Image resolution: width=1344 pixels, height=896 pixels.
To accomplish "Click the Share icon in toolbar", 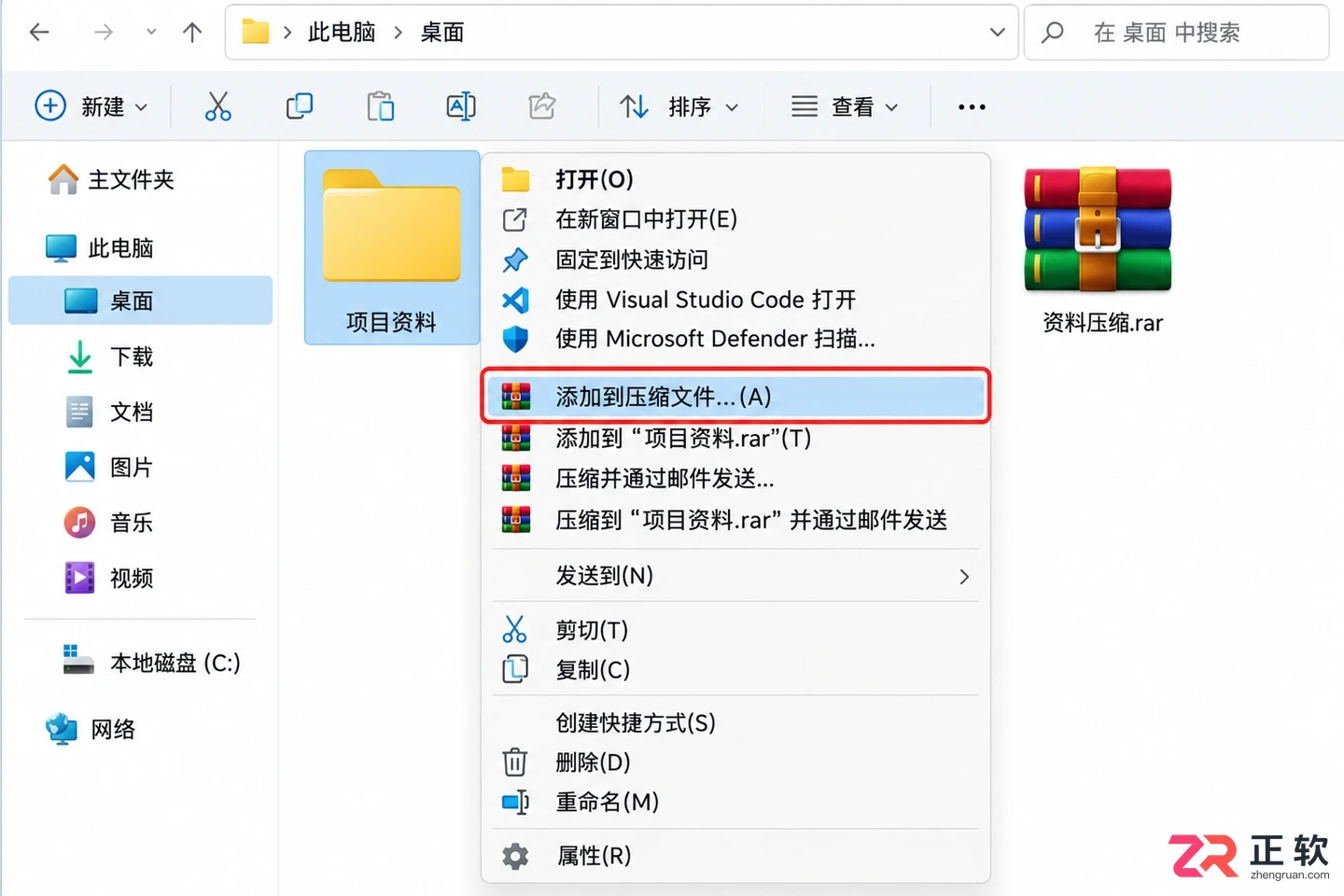I will tap(542, 106).
